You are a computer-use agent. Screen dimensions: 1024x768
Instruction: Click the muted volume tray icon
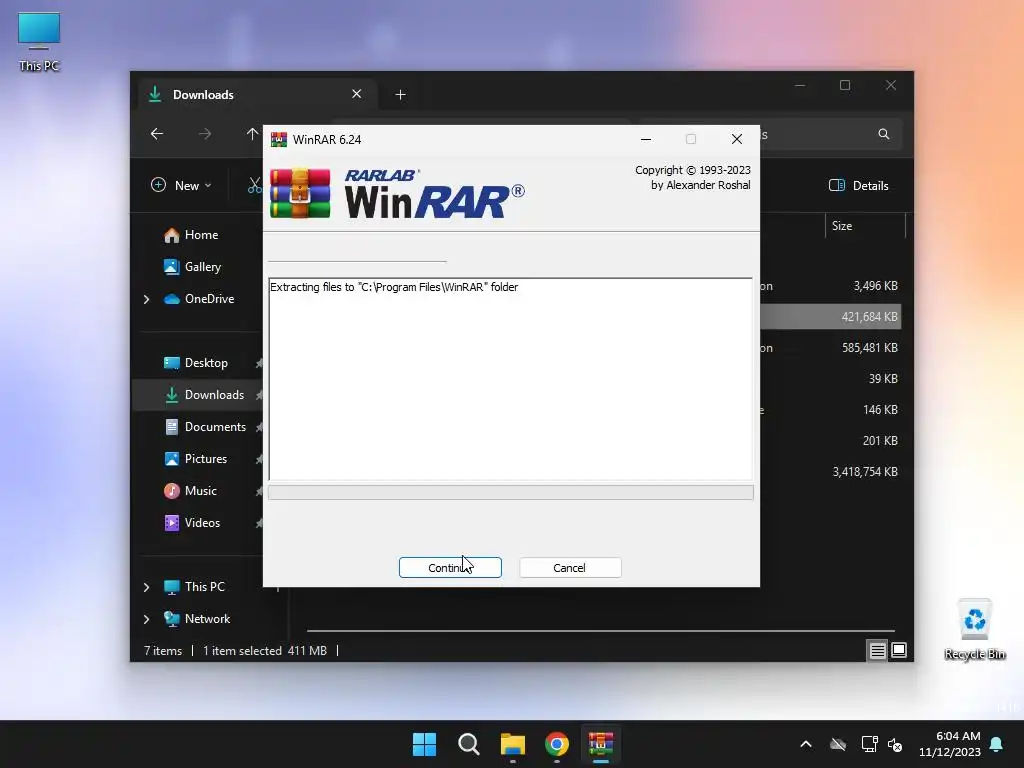tap(895, 744)
